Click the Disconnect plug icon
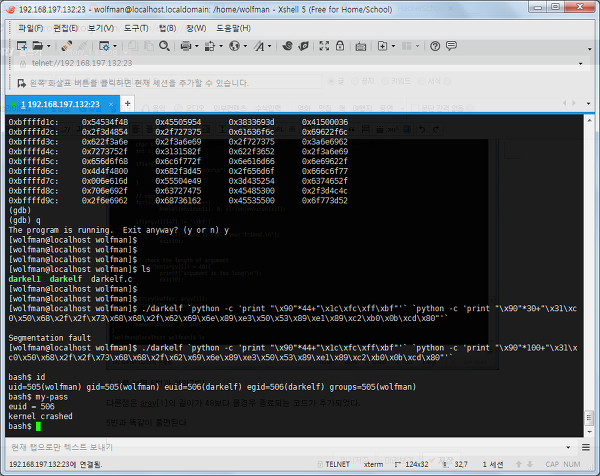Image resolution: width=600 pixels, height=476 pixels. coord(67,46)
